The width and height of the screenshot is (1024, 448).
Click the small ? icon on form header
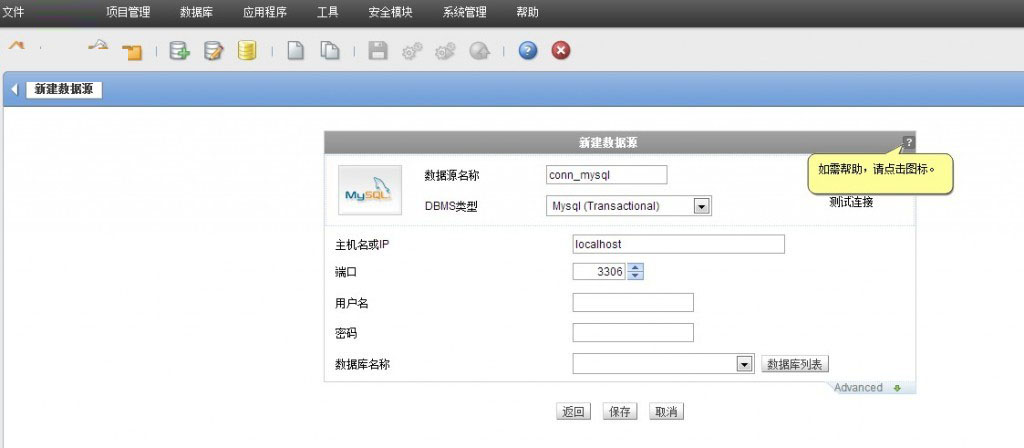tap(908, 142)
